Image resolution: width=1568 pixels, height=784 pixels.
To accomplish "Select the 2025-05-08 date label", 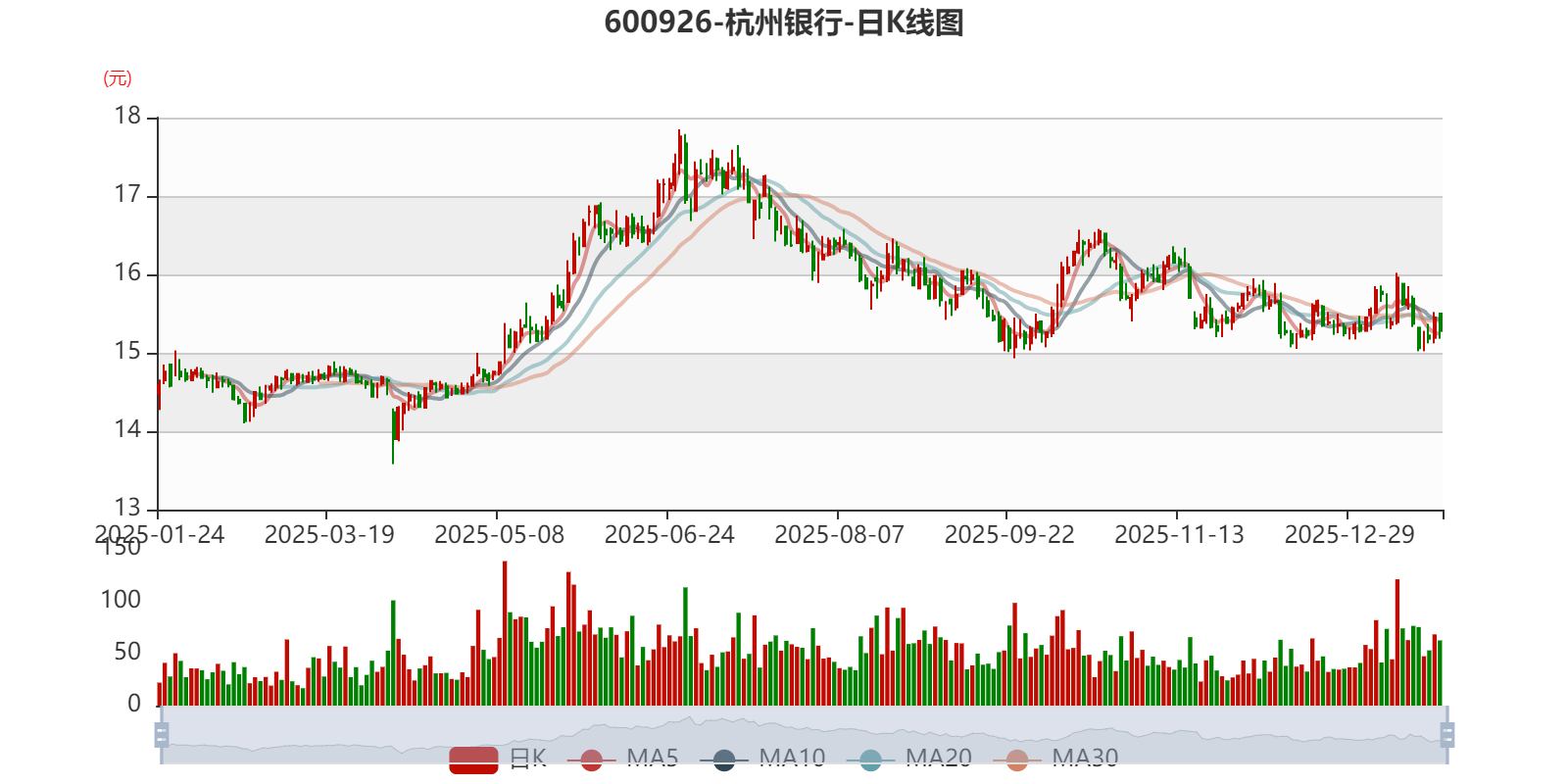I will click(500, 535).
